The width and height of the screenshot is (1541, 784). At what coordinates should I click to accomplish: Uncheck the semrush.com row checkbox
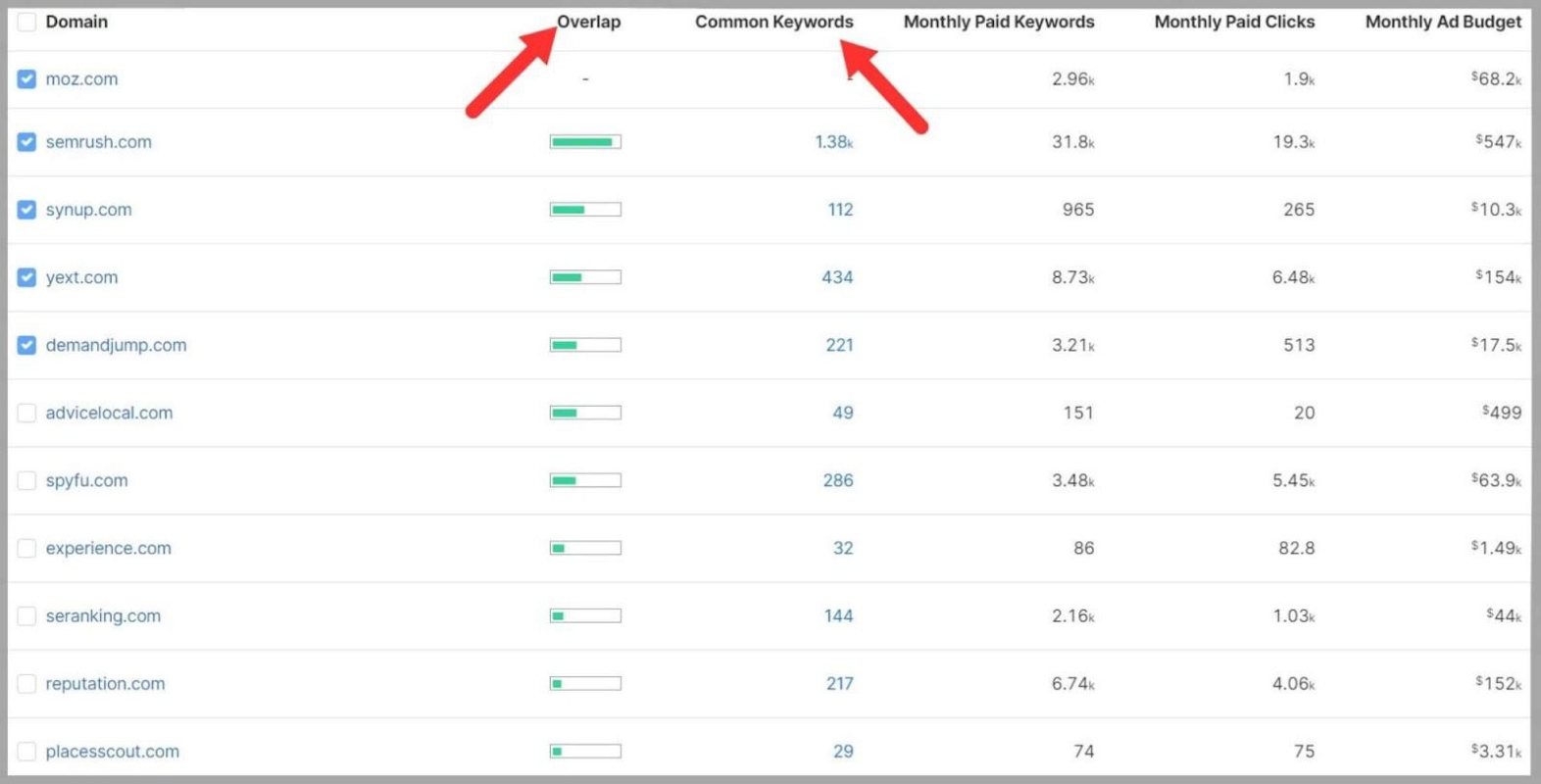tap(26, 142)
